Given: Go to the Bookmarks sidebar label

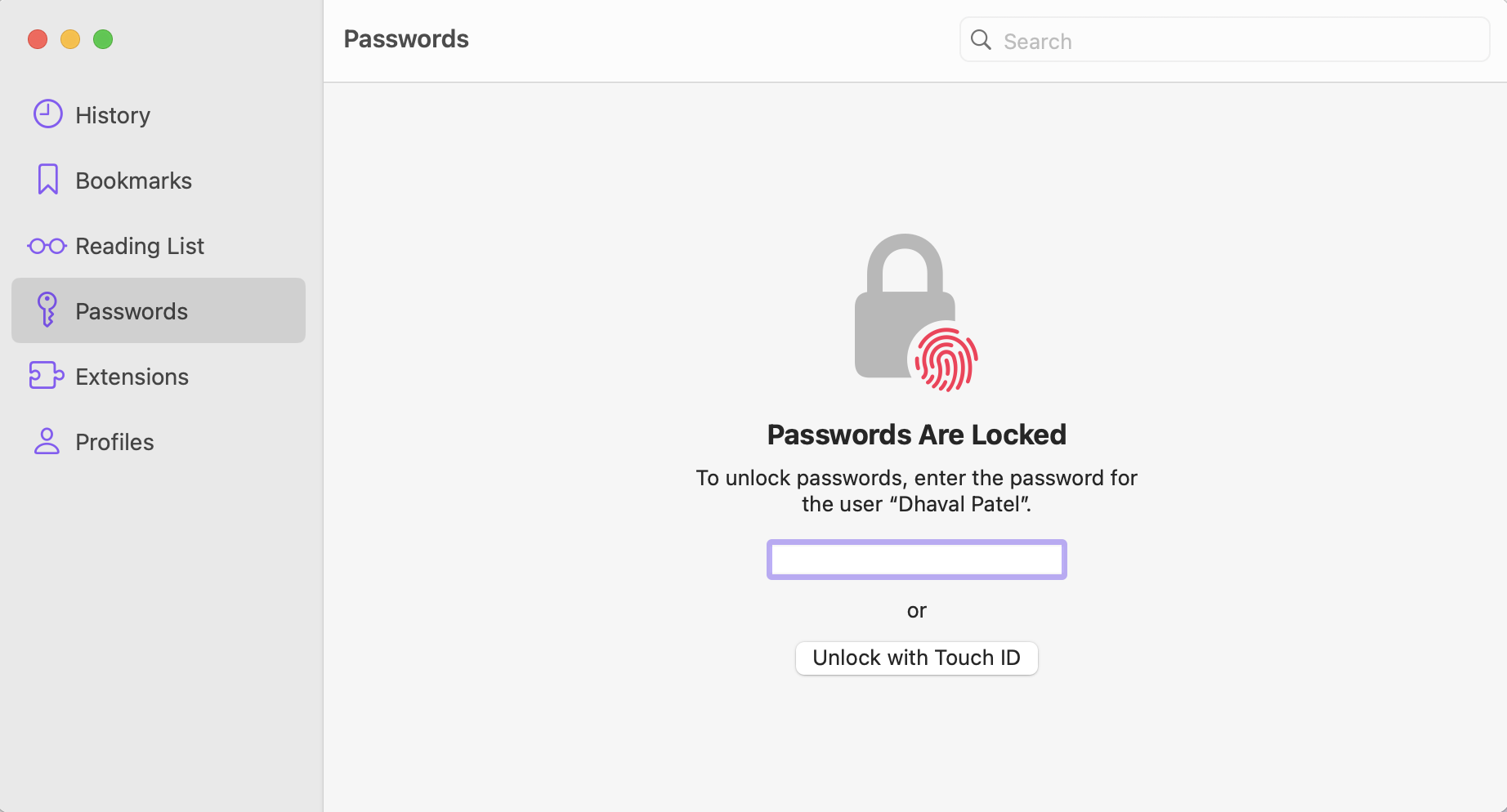Looking at the screenshot, I should (x=133, y=181).
